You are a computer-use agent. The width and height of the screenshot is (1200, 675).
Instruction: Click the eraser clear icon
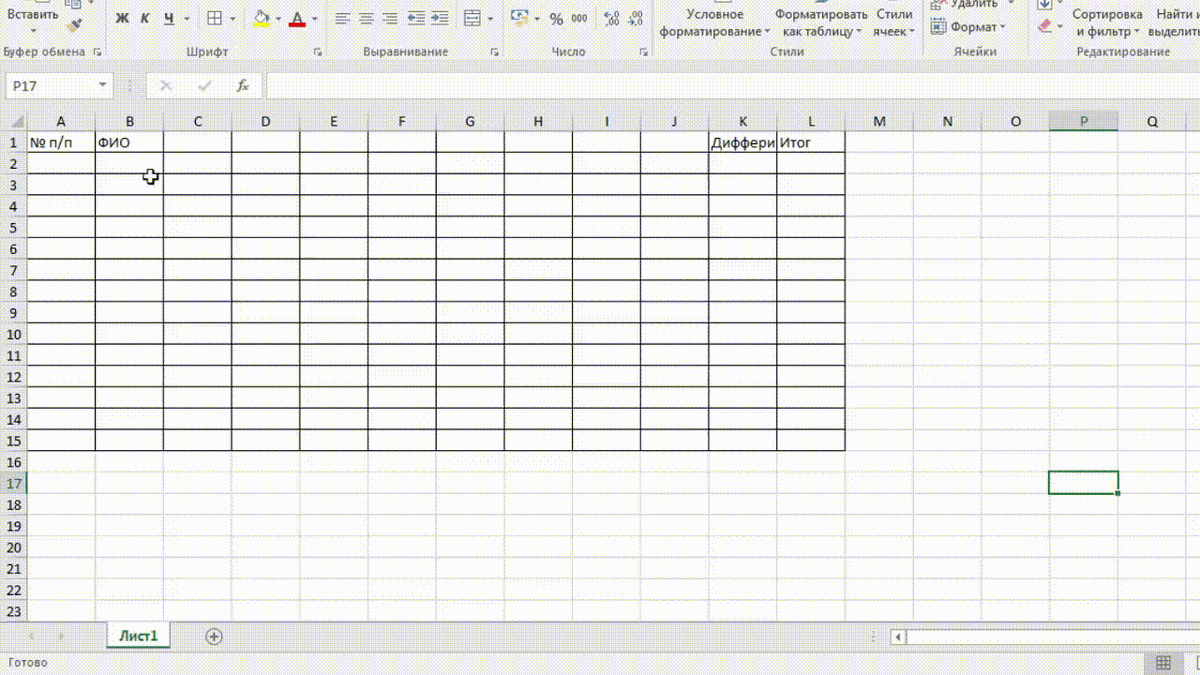[1045, 27]
